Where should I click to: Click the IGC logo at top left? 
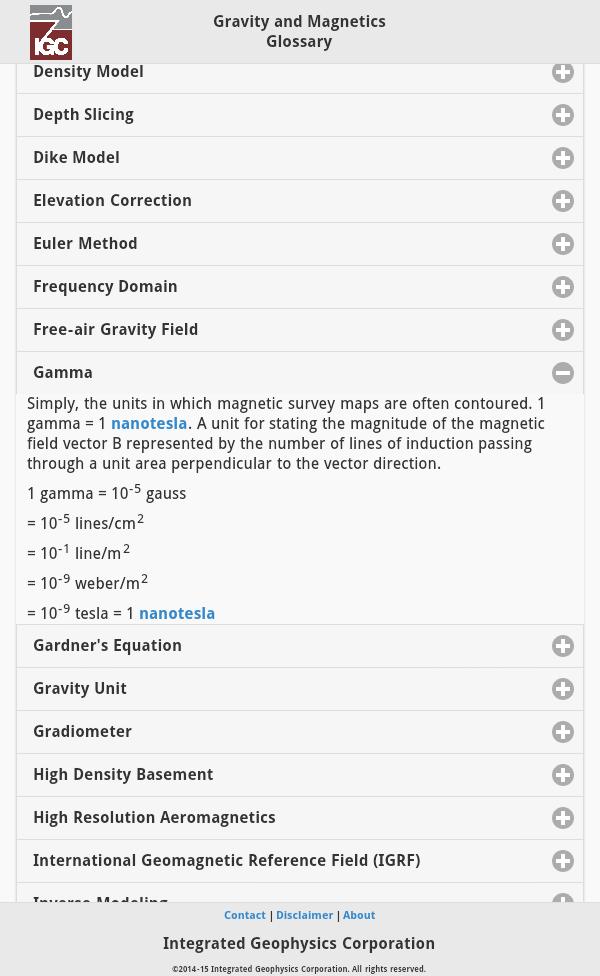pos(51,31)
